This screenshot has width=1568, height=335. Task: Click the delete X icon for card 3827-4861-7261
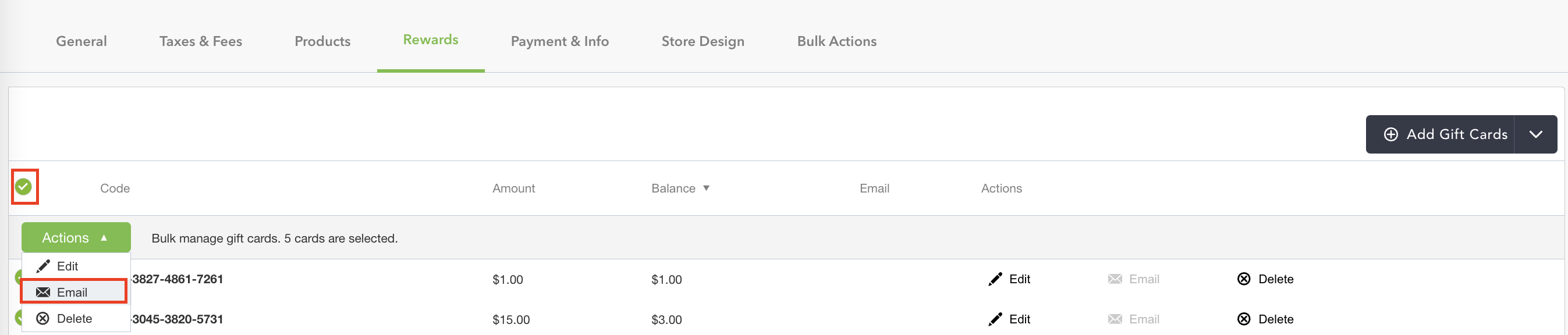pos(1244,279)
